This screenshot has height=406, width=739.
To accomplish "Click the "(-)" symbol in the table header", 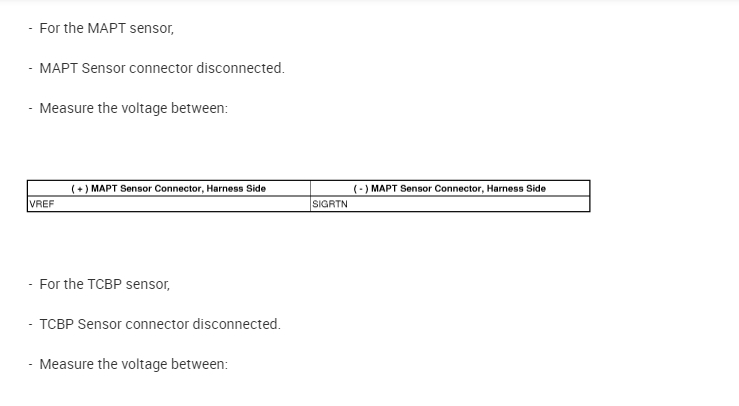I will tap(361, 188).
